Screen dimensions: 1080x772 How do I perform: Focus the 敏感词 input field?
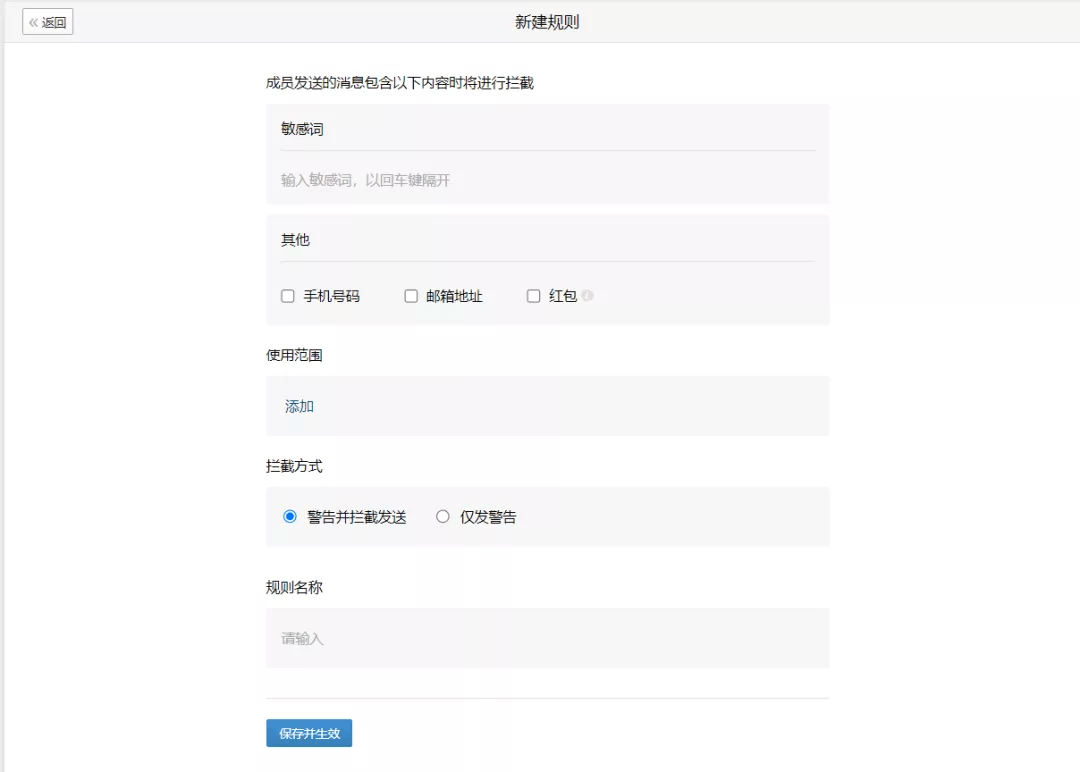click(x=548, y=180)
